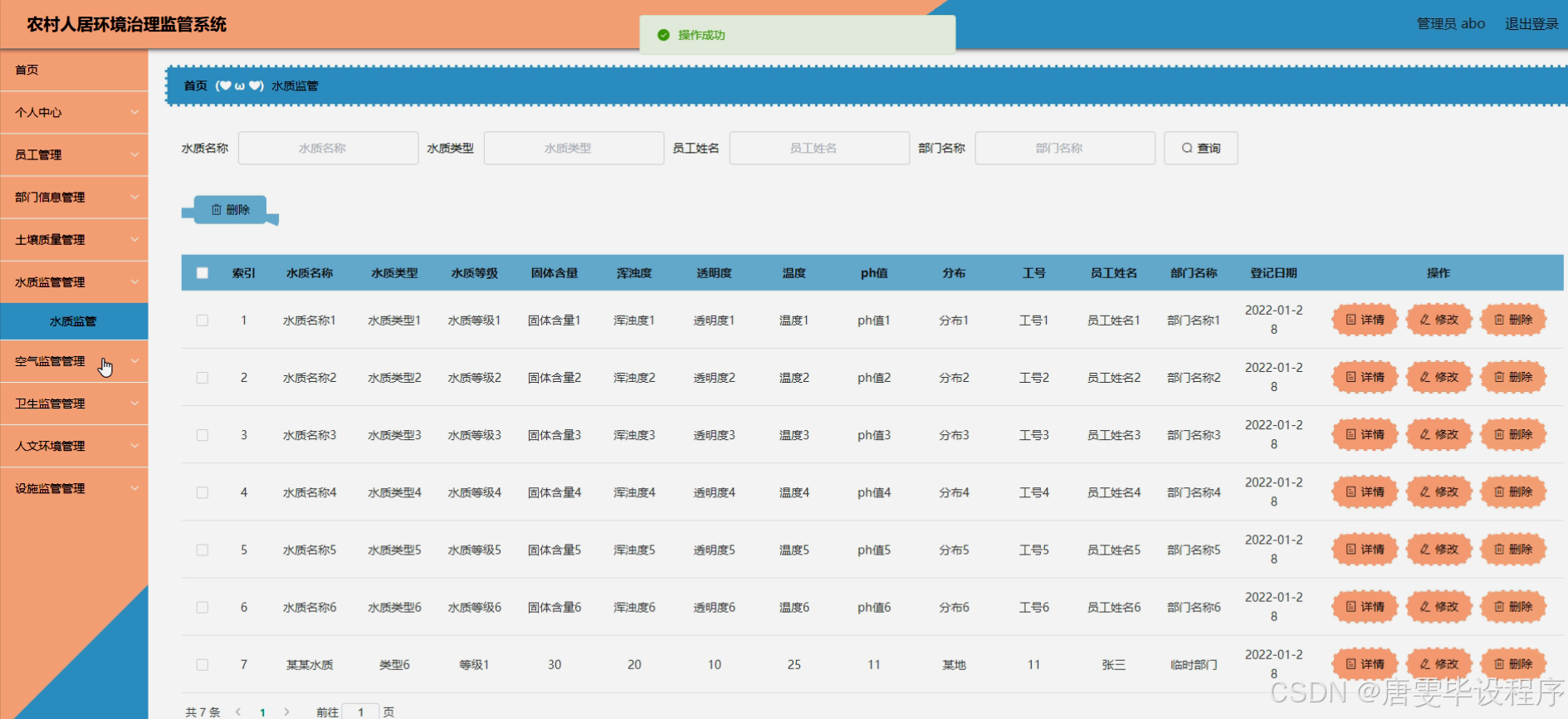
Task: Focus the 水质类型 search field
Action: [574, 148]
